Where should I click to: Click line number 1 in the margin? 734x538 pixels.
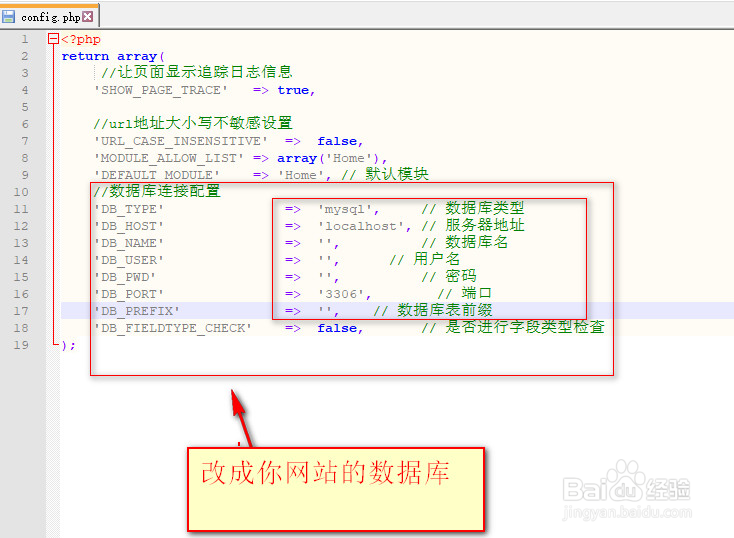[x=24, y=39]
